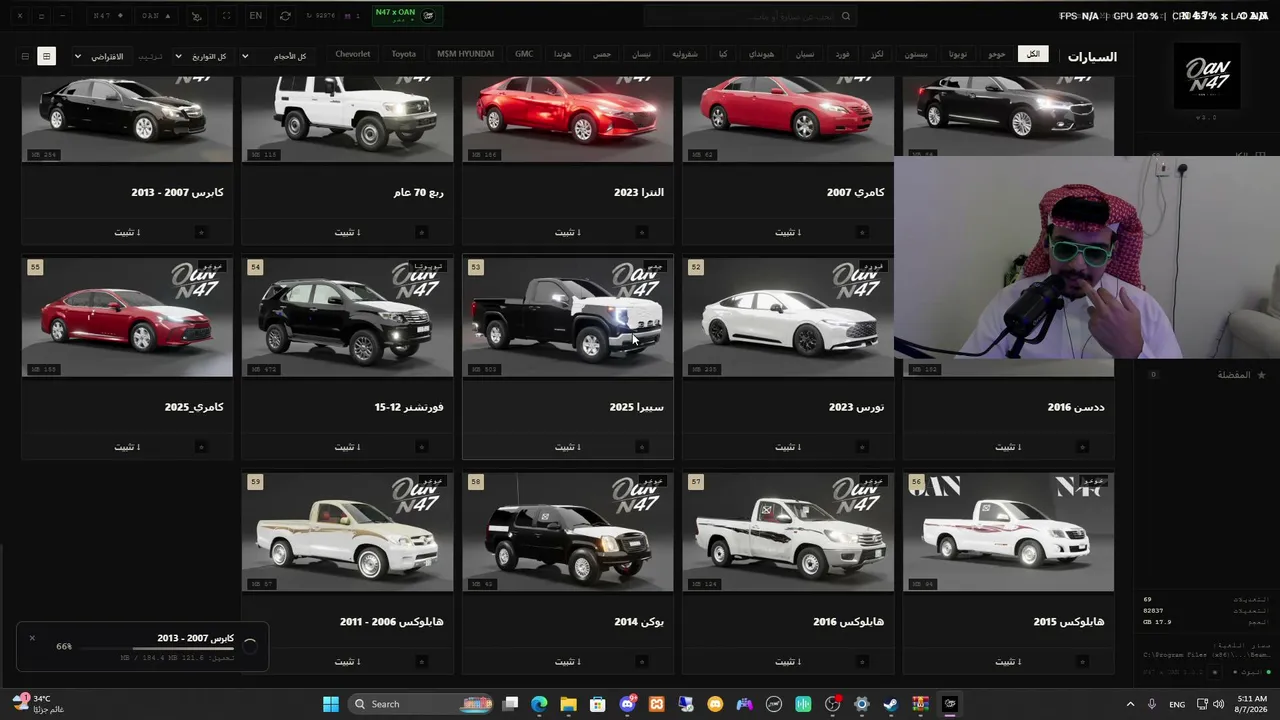
Task: Open the هايلوكس 2006 - 2011 car thumbnail
Action: 347,532
